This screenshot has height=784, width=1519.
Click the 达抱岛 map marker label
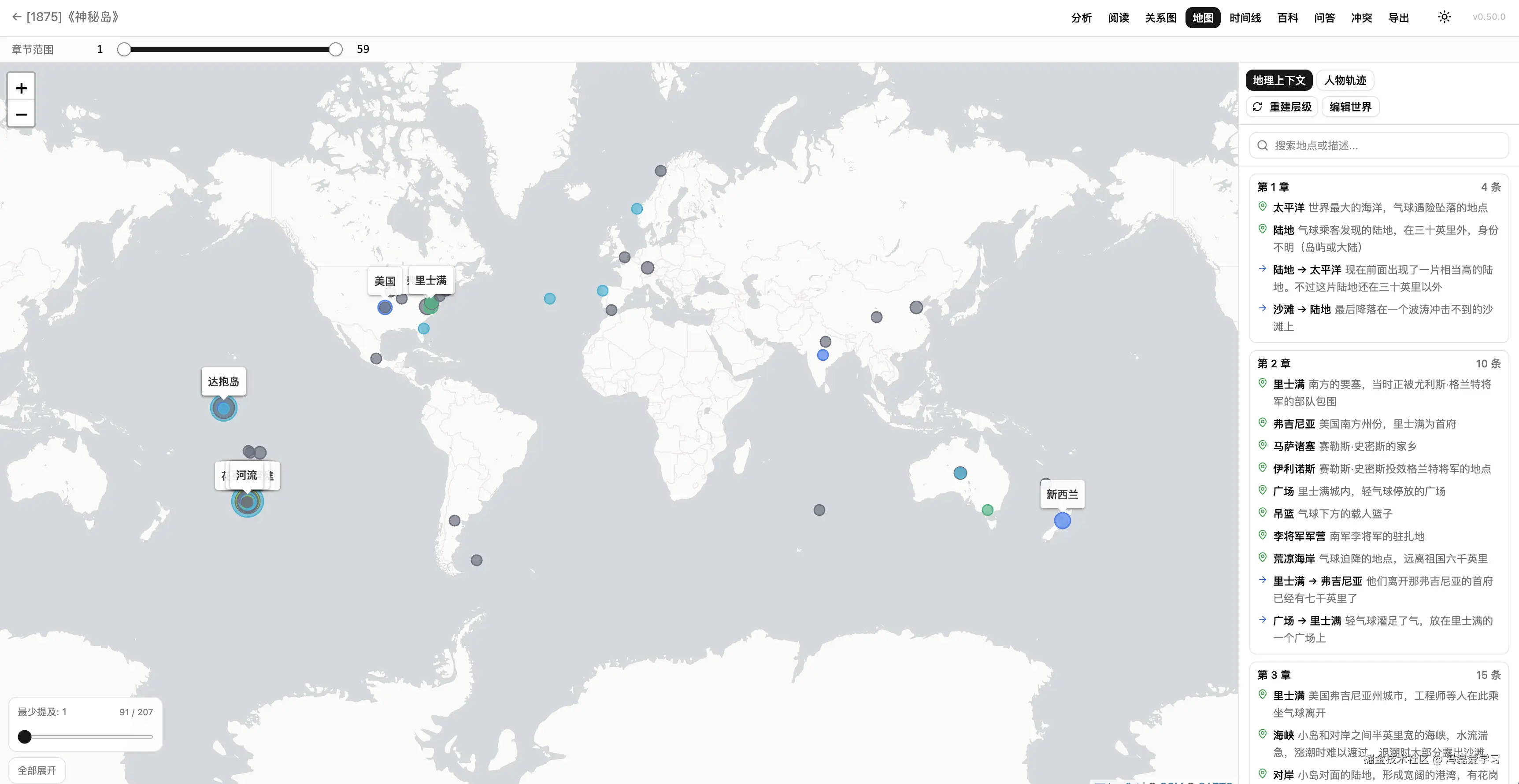click(x=223, y=381)
